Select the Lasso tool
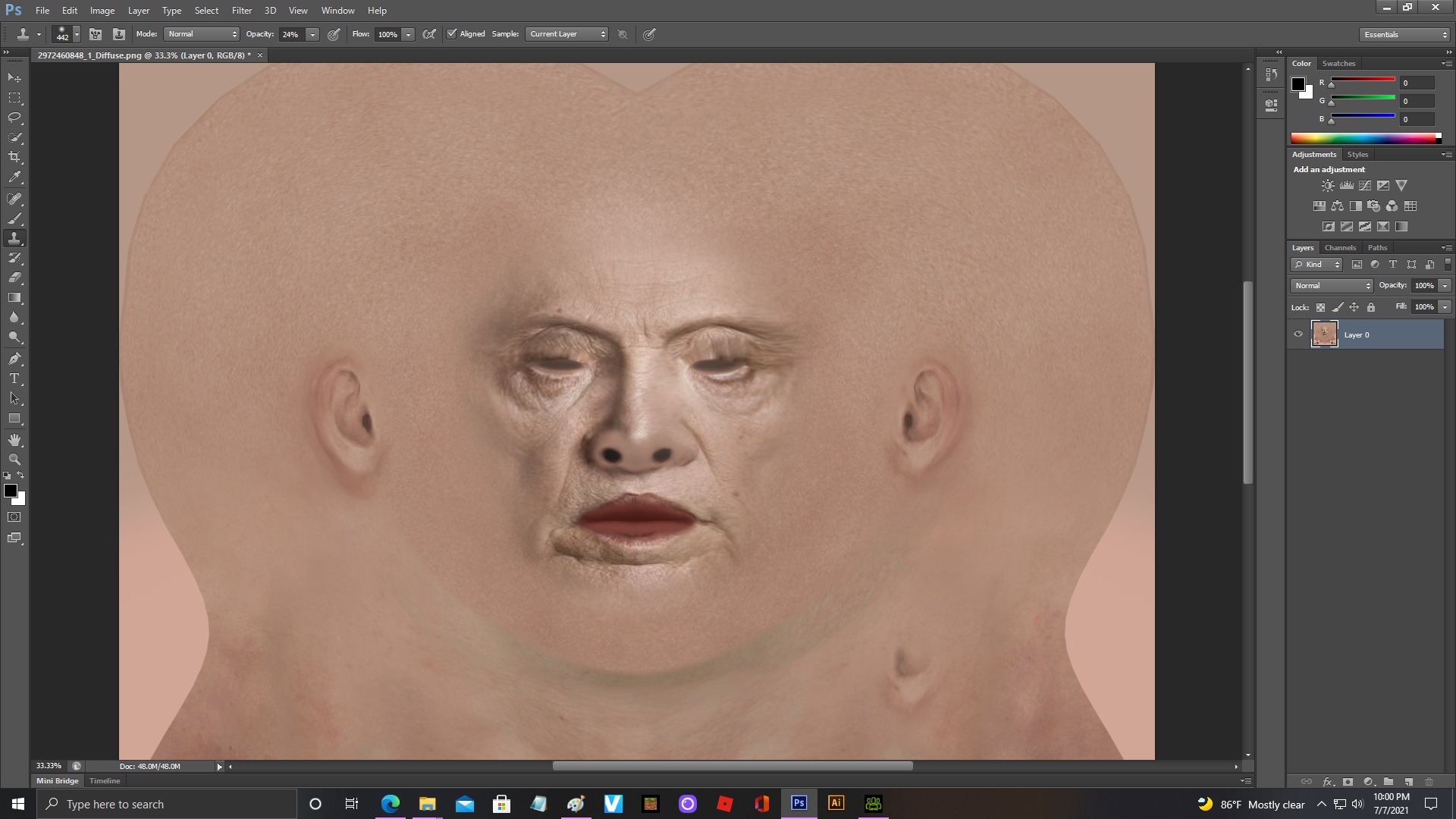The width and height of the screenshot is (1456, 819). click(14, 118)
